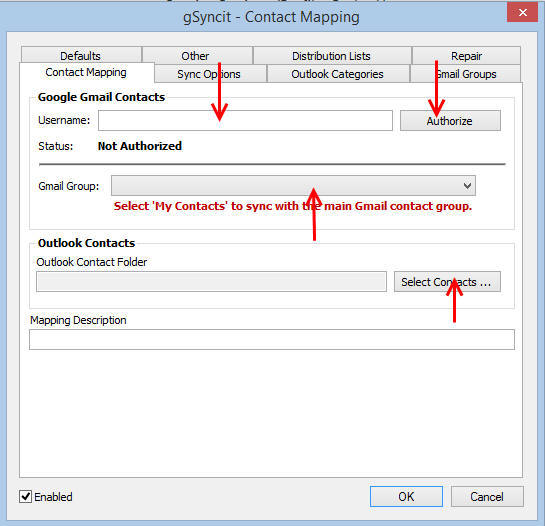Open the Outlook Categories tab
Image resolution: width=545 pixels, height=526 pixels.
point(338,74)
